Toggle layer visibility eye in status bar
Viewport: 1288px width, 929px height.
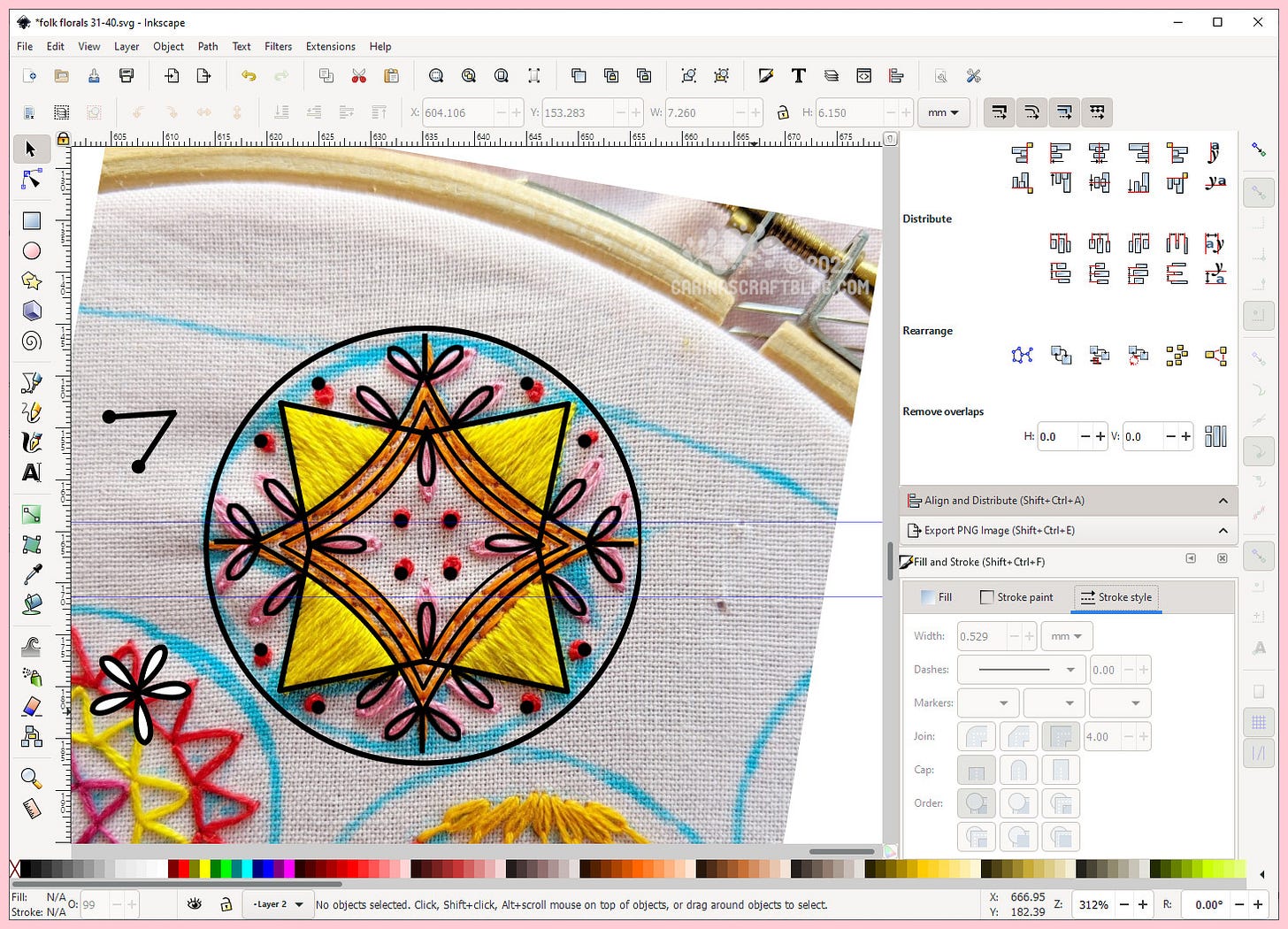(x=195, y=904)
